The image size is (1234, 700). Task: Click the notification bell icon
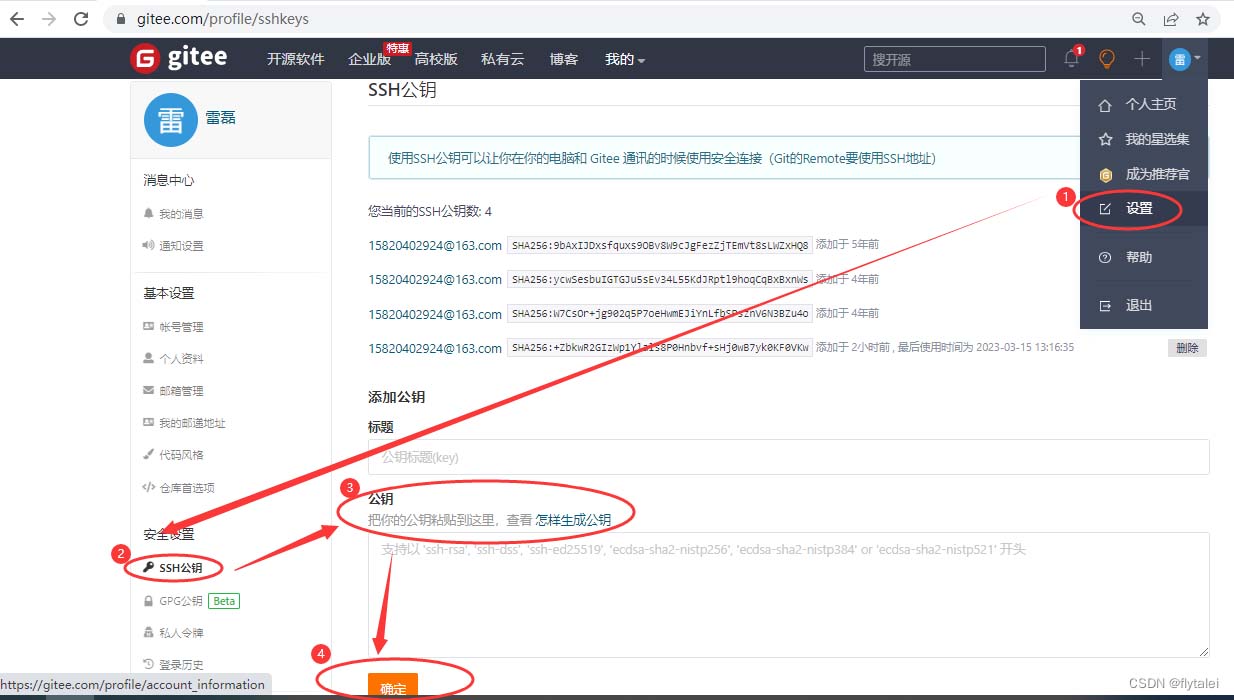pos(1071,59)
